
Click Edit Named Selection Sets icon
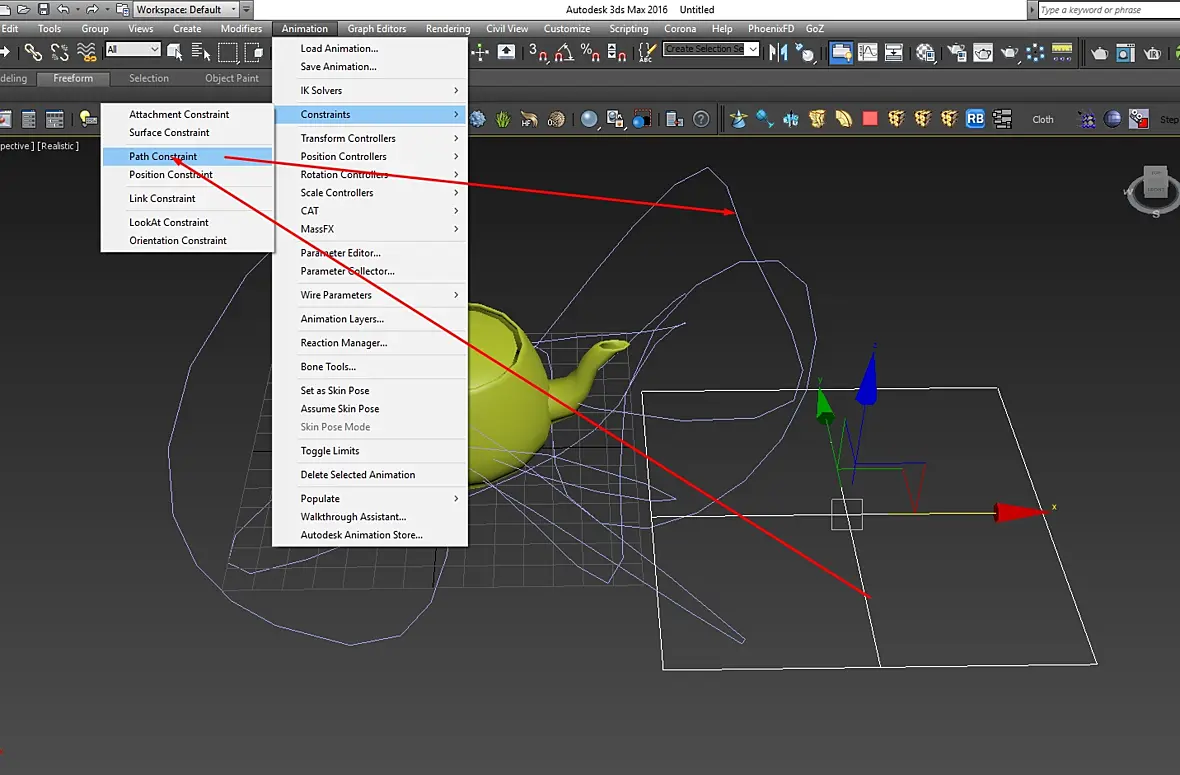coord(646,52)
